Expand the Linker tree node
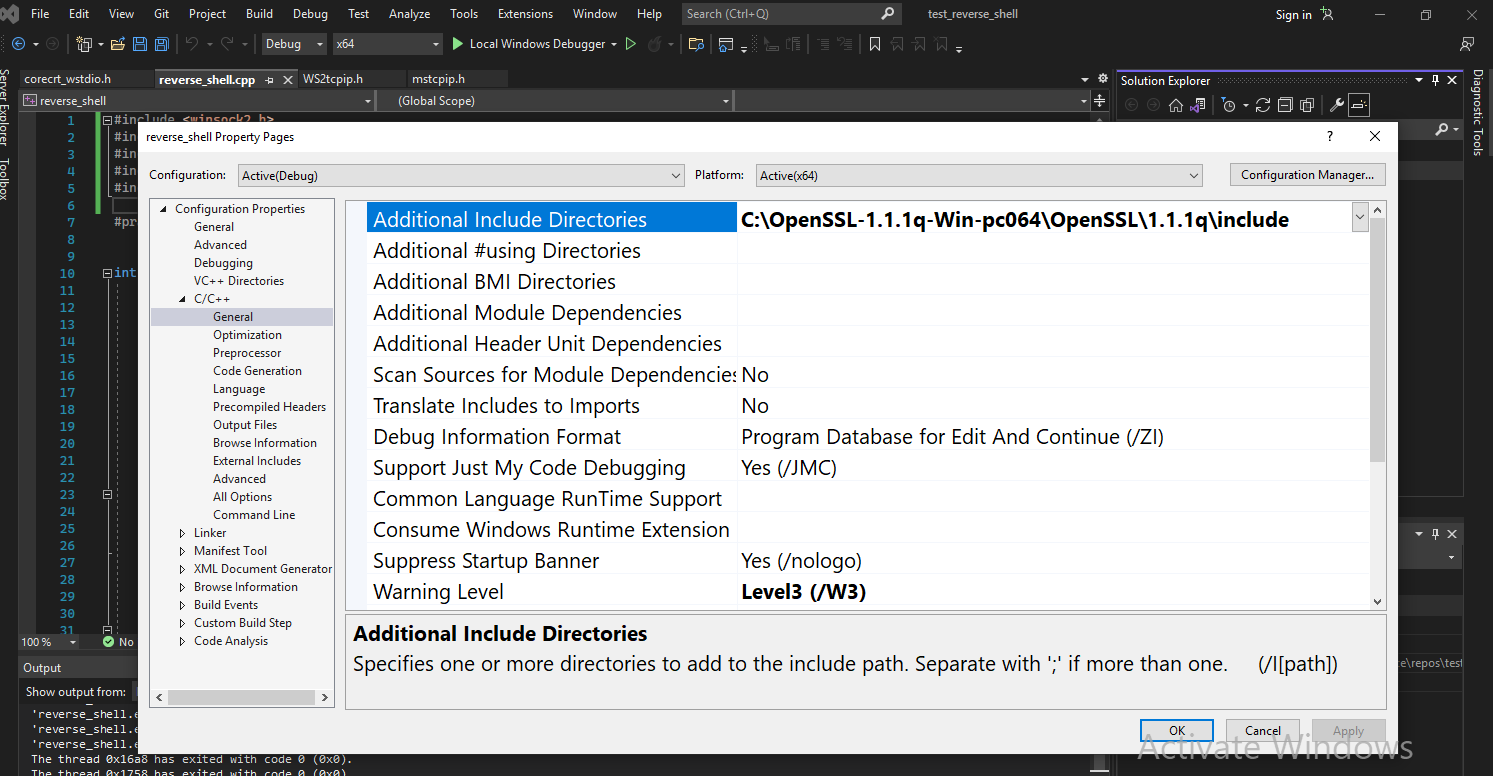Screen dimensions: 1493x776 tap(182, 533)
